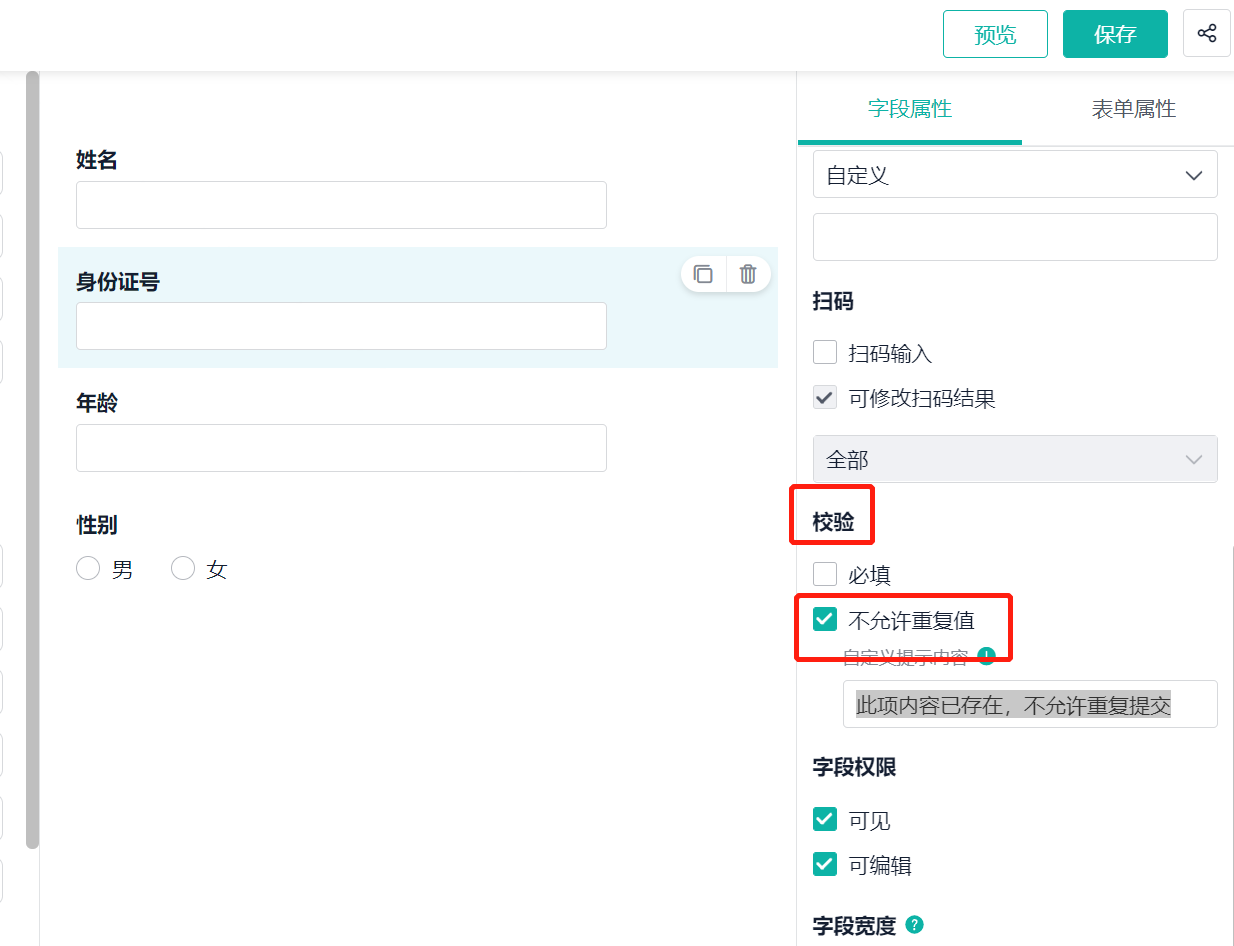
Task: Switch to 字段属性 tab
Action: click(910, 109)
